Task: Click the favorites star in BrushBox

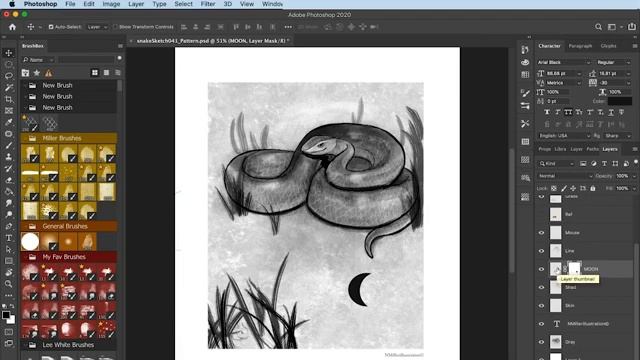Action: tap(37, 73)
